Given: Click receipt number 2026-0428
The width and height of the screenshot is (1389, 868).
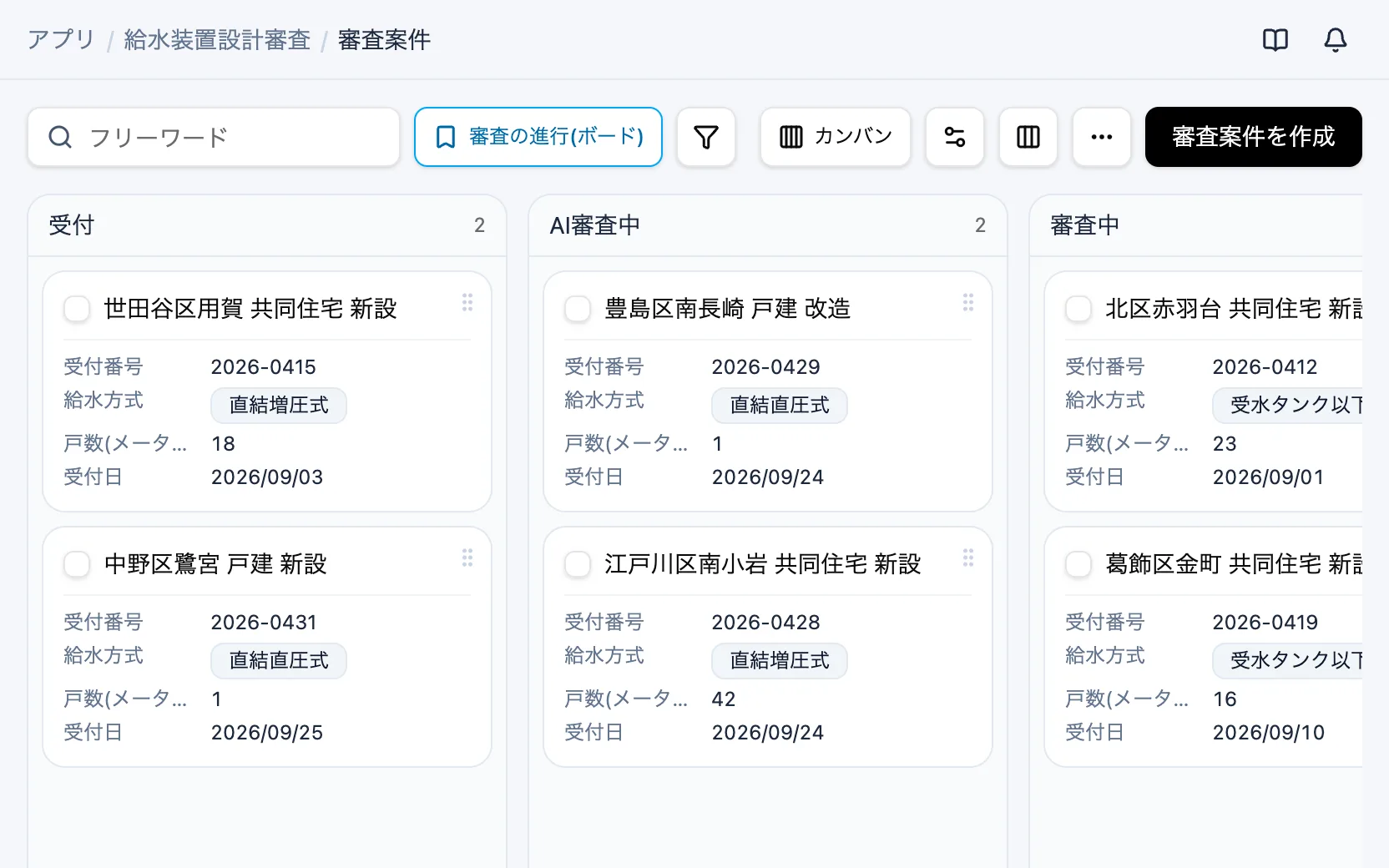Looking at the screenshot, I should (766, 623).
